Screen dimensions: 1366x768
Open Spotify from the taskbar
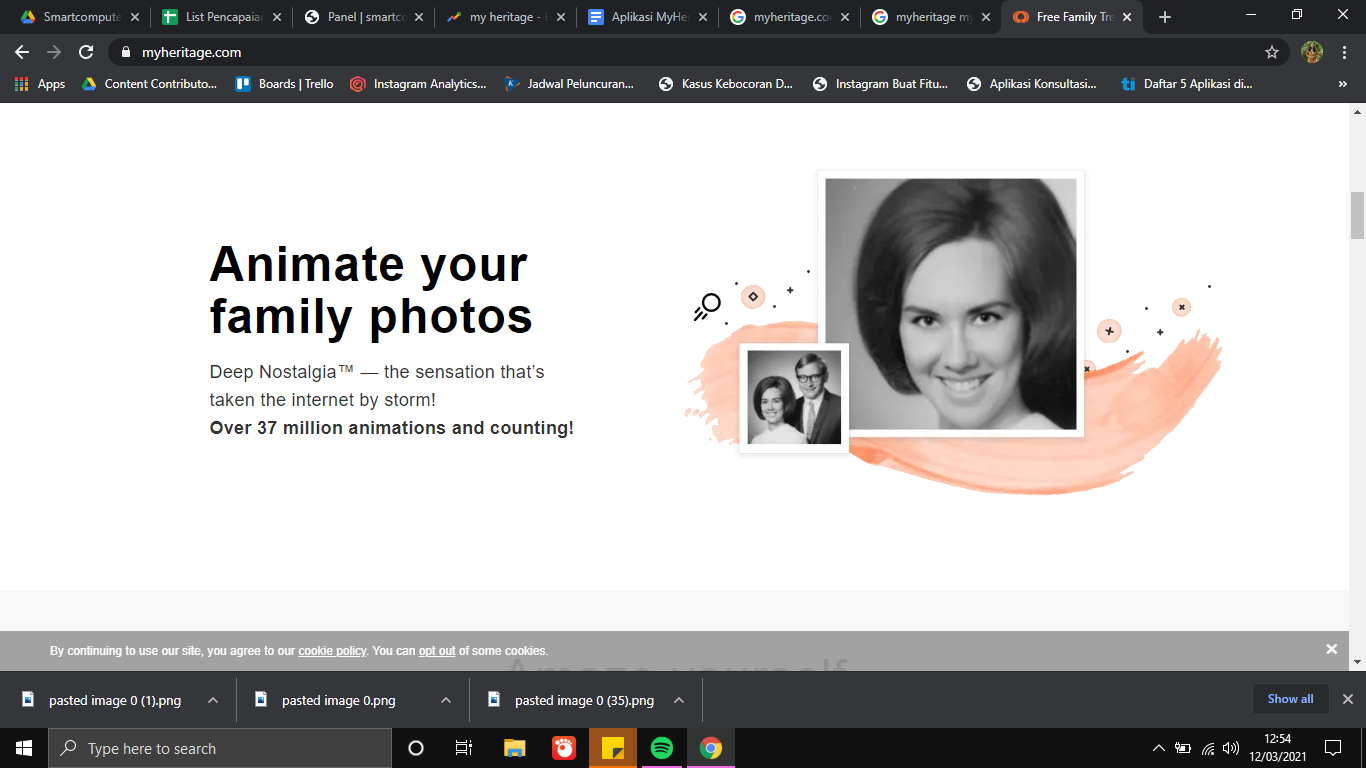(x=662, y=748)
